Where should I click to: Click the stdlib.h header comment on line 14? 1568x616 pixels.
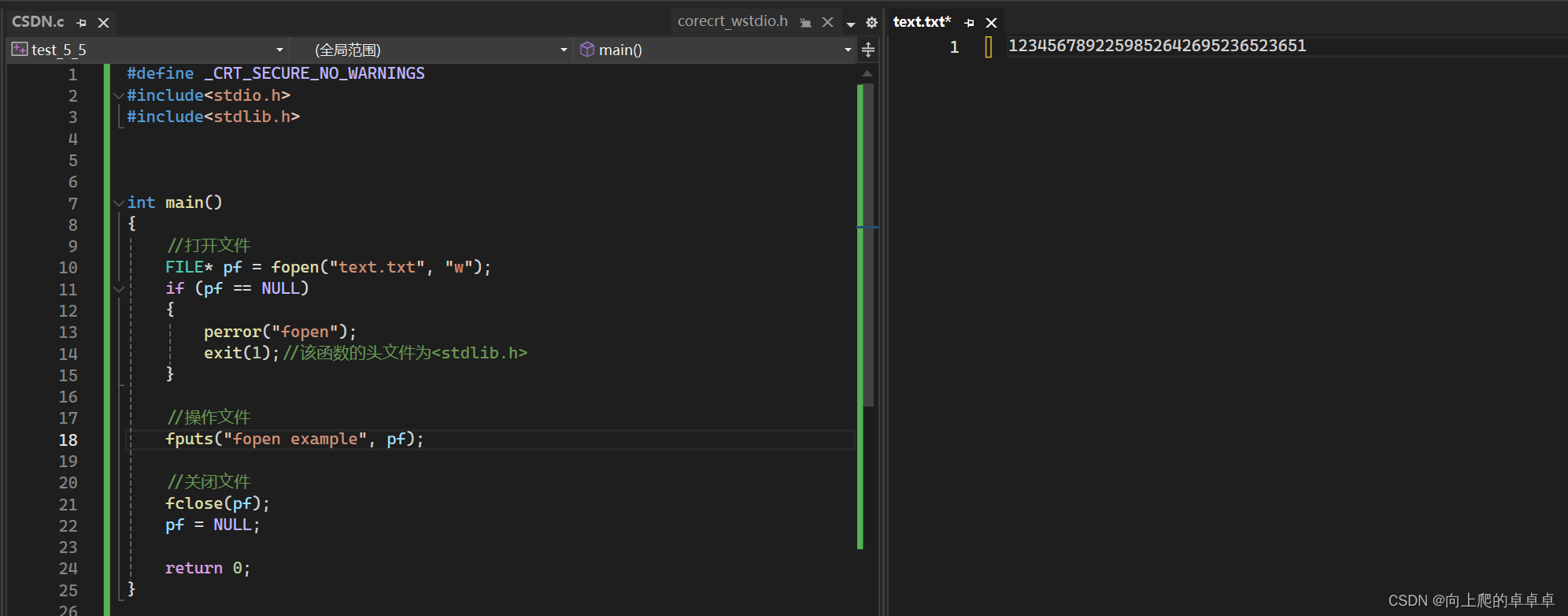tap(405, 353)
